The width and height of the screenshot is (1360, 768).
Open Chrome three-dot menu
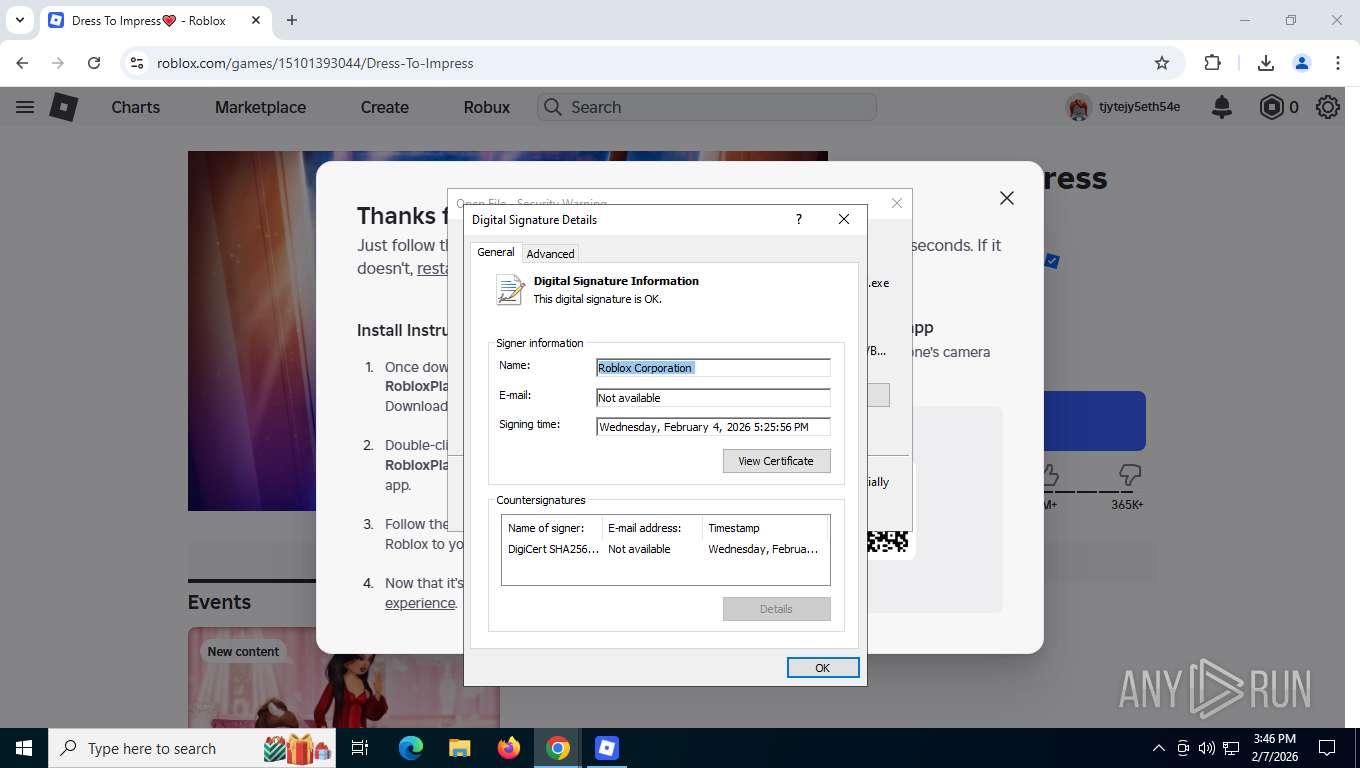pos(1338,63)
